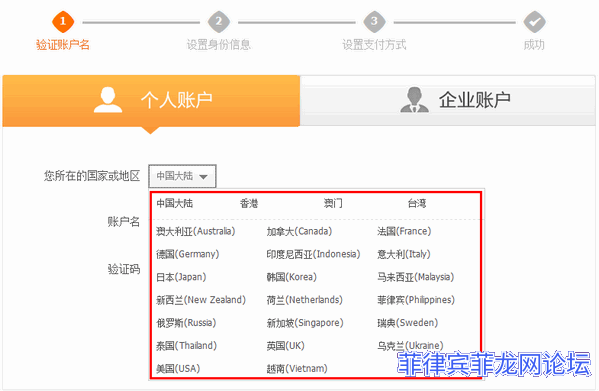The width and height of the screenshot is (599, 391).
Task: Click the step 3 diamond icon
Action: 374,21
